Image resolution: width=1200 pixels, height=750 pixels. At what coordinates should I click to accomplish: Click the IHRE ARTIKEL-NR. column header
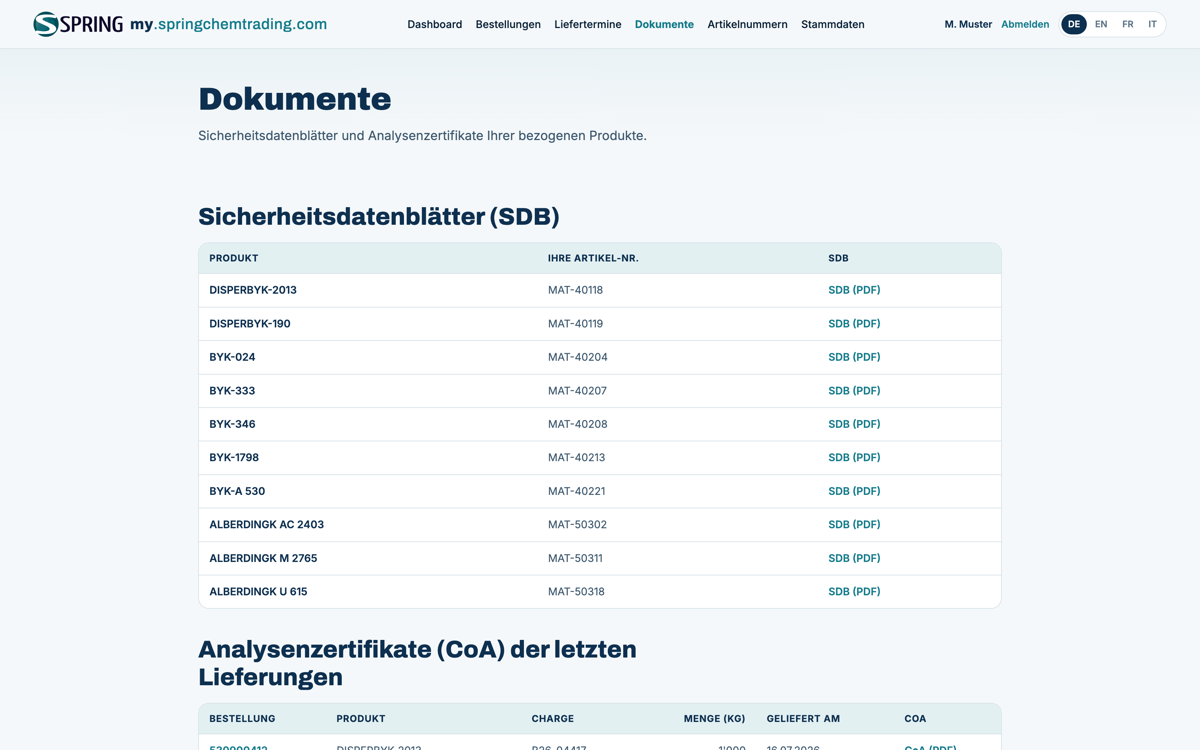593,258
